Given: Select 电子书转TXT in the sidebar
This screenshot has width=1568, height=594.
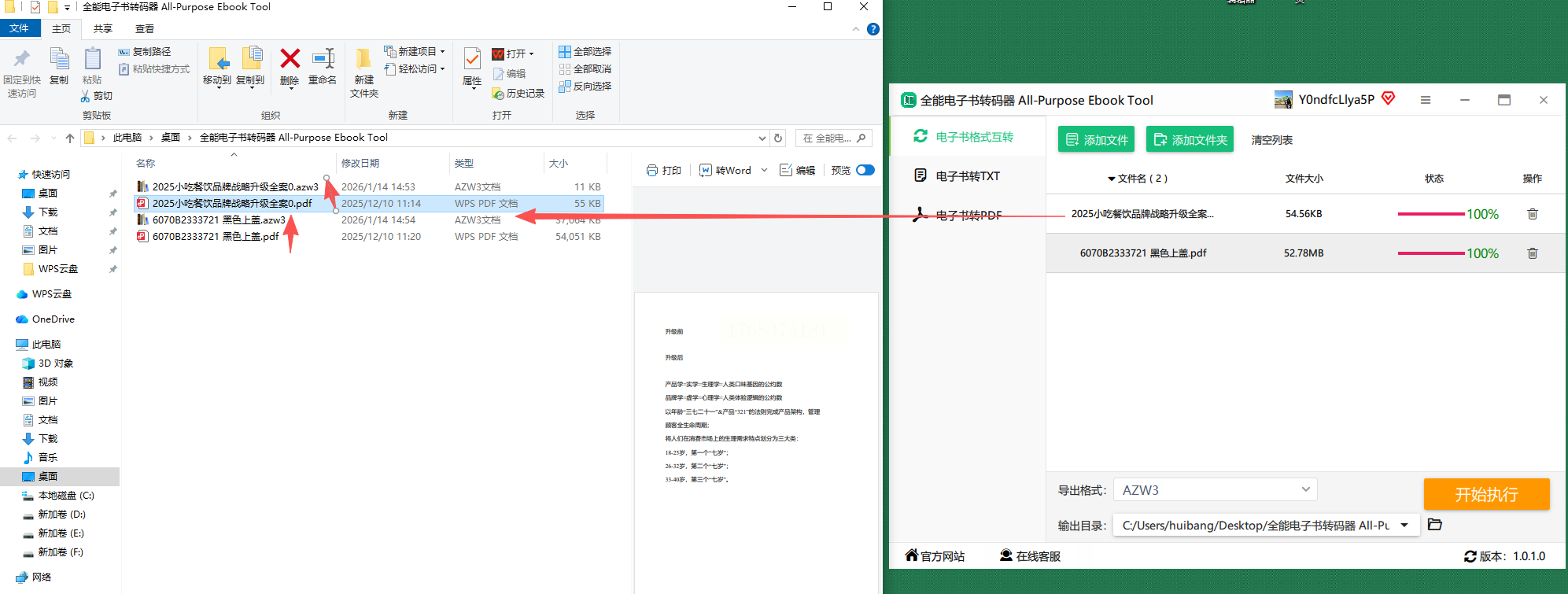Looking at the screenshot, I should (968, 176).
